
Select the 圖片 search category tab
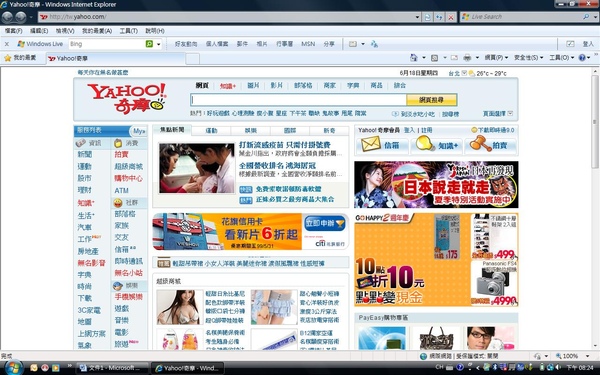253,85
